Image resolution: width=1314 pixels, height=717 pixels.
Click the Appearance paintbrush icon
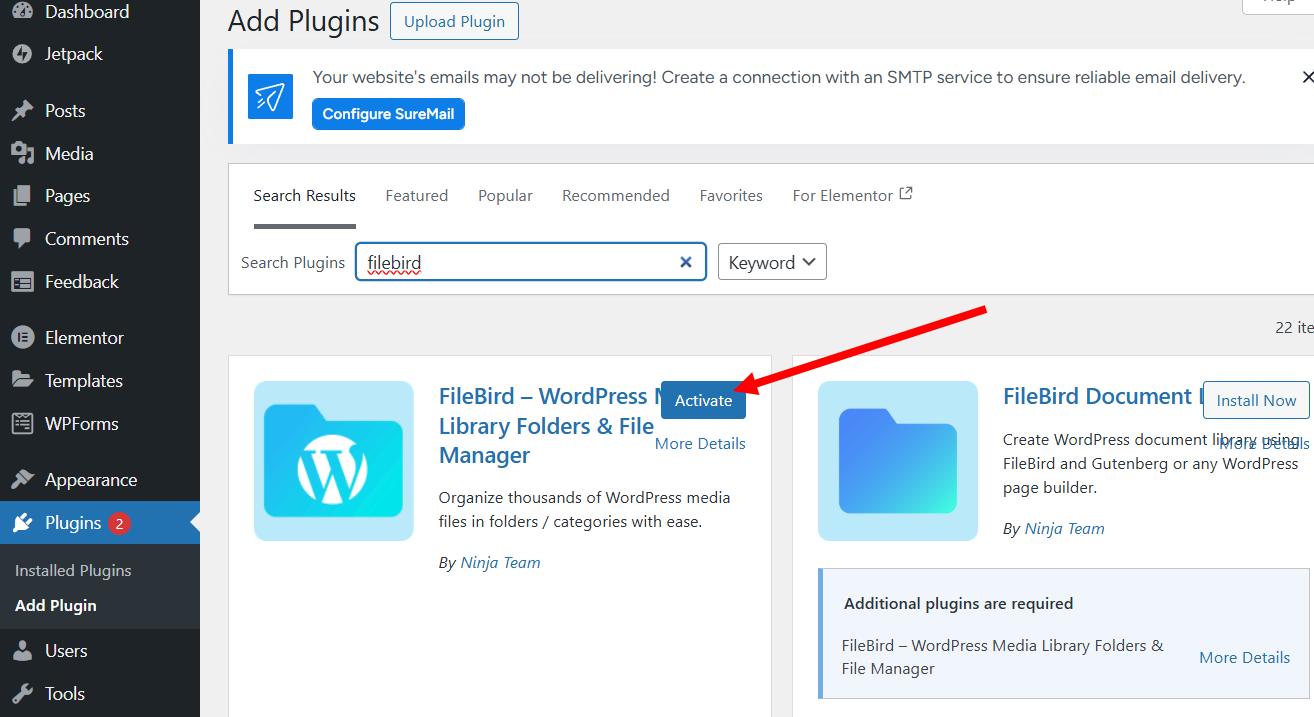[22, 480]
